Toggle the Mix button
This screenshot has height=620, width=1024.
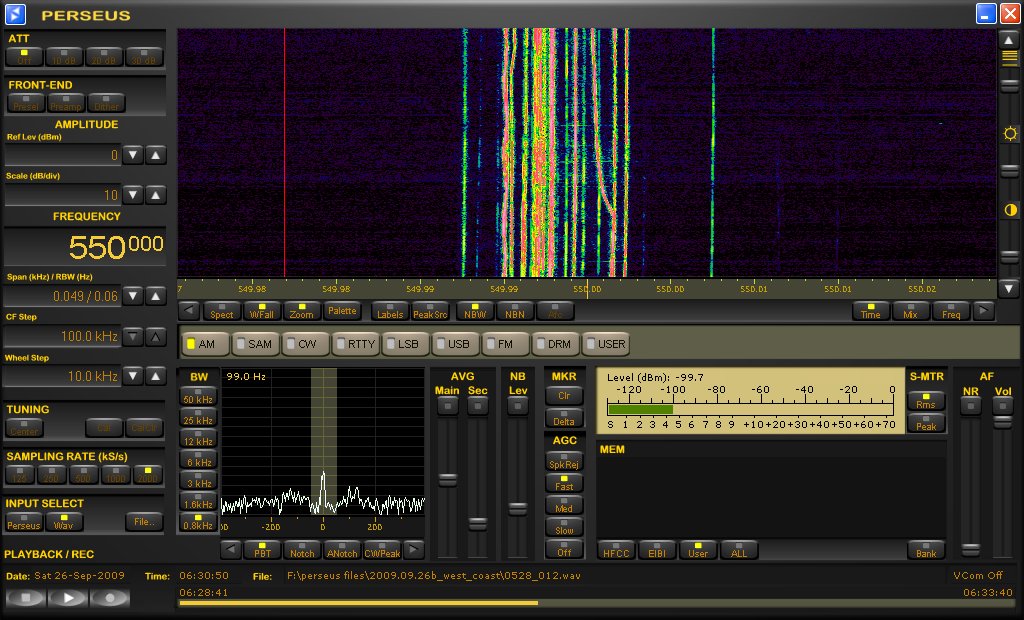pyautogui.click(x=910, y=311)
